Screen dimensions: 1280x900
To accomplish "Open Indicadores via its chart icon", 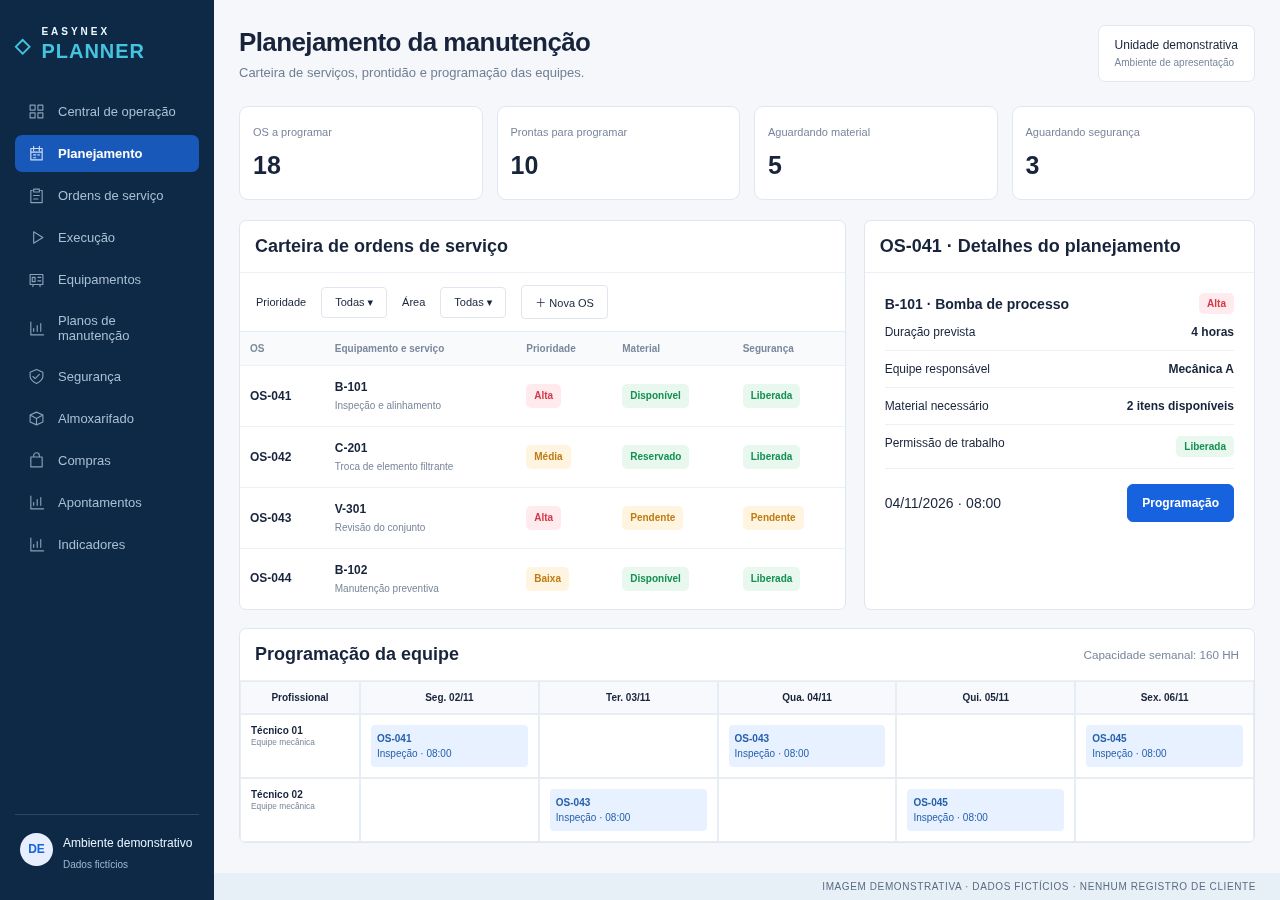I will [36, 545].
